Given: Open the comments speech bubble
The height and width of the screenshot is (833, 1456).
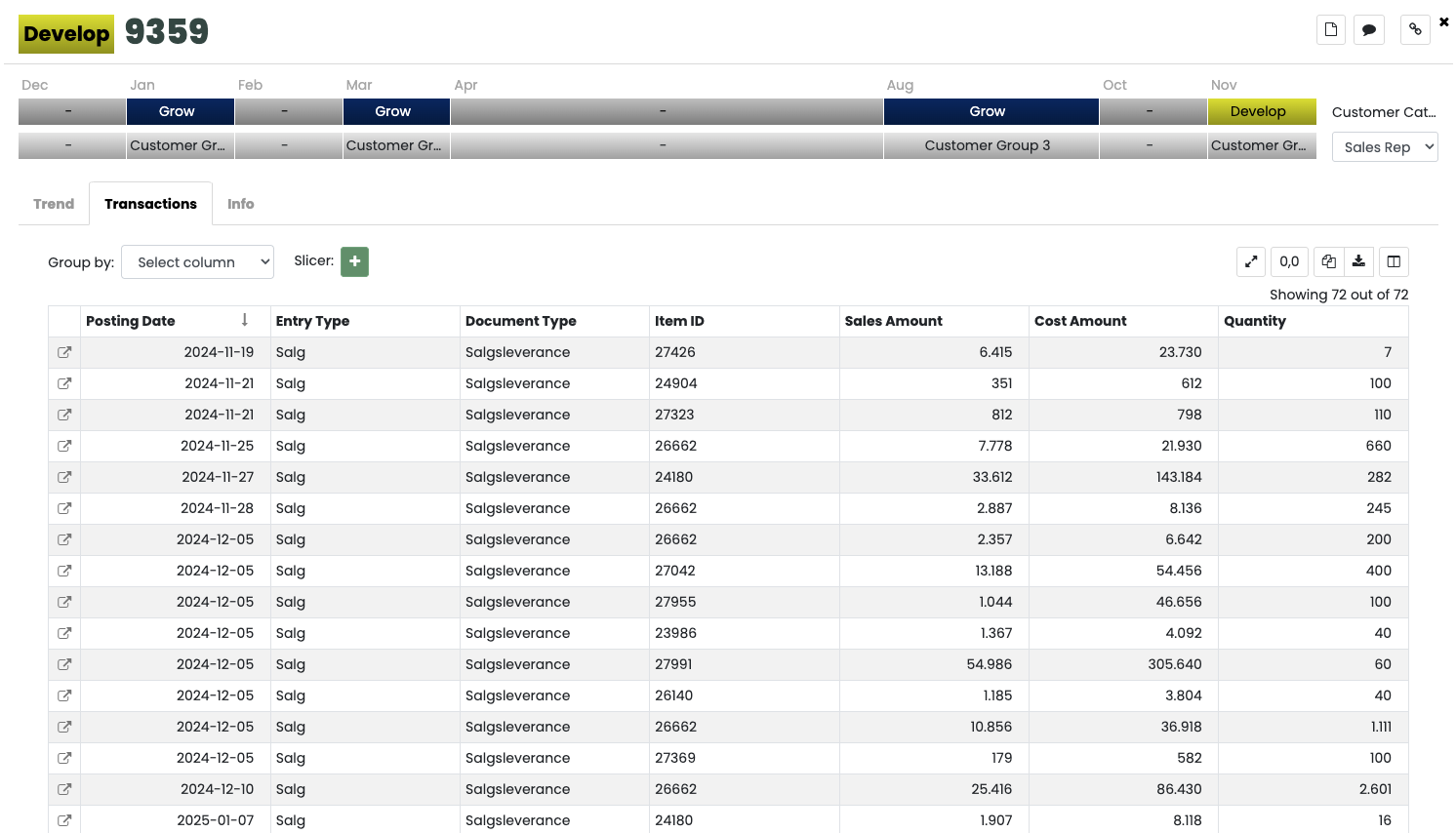Looking at the screenshot, I should pos(1369,29).
